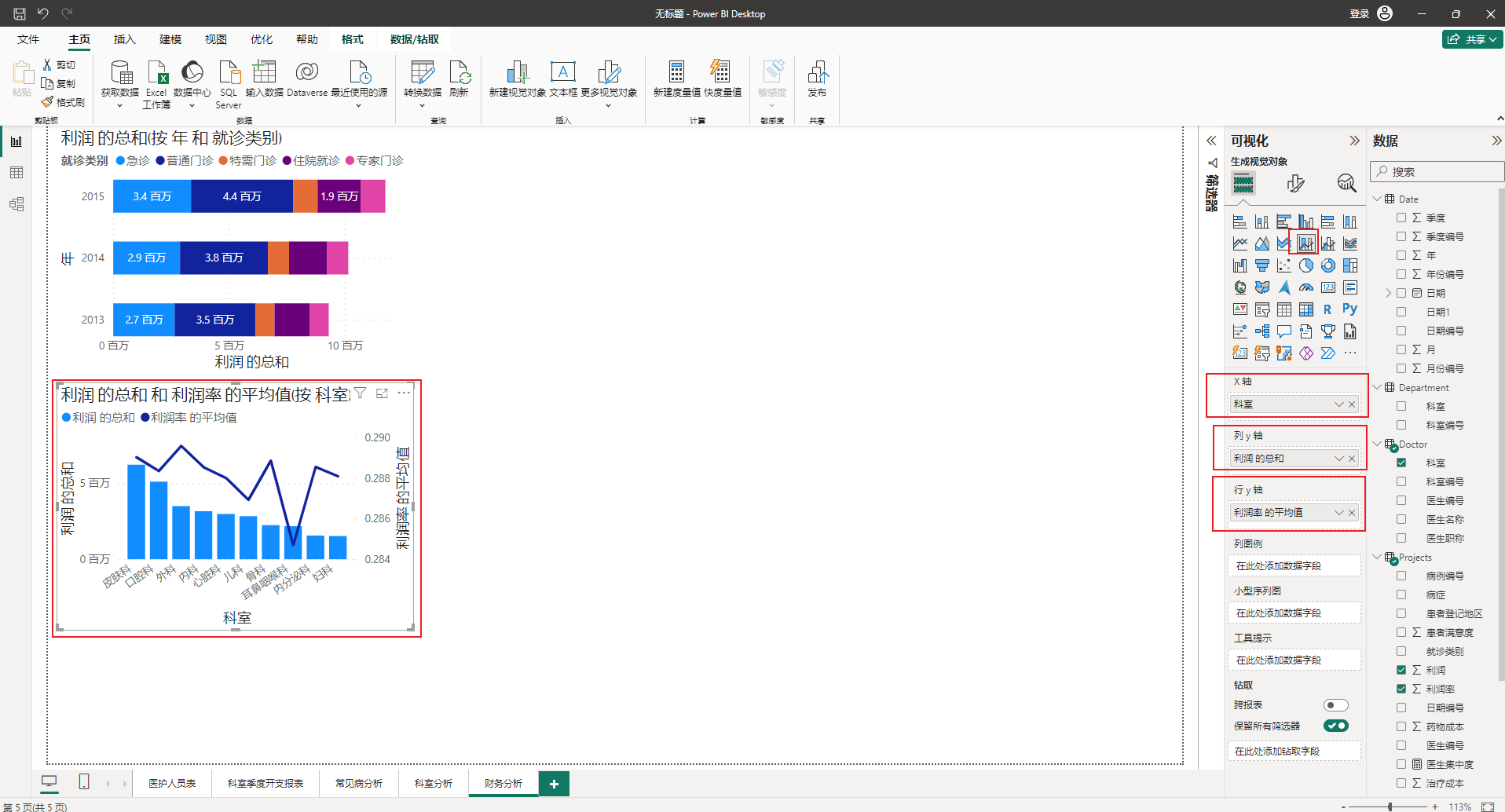Check the 季度 field under Date
The width and height of the screenshot is (1505, 812).
click(1401, 218)
